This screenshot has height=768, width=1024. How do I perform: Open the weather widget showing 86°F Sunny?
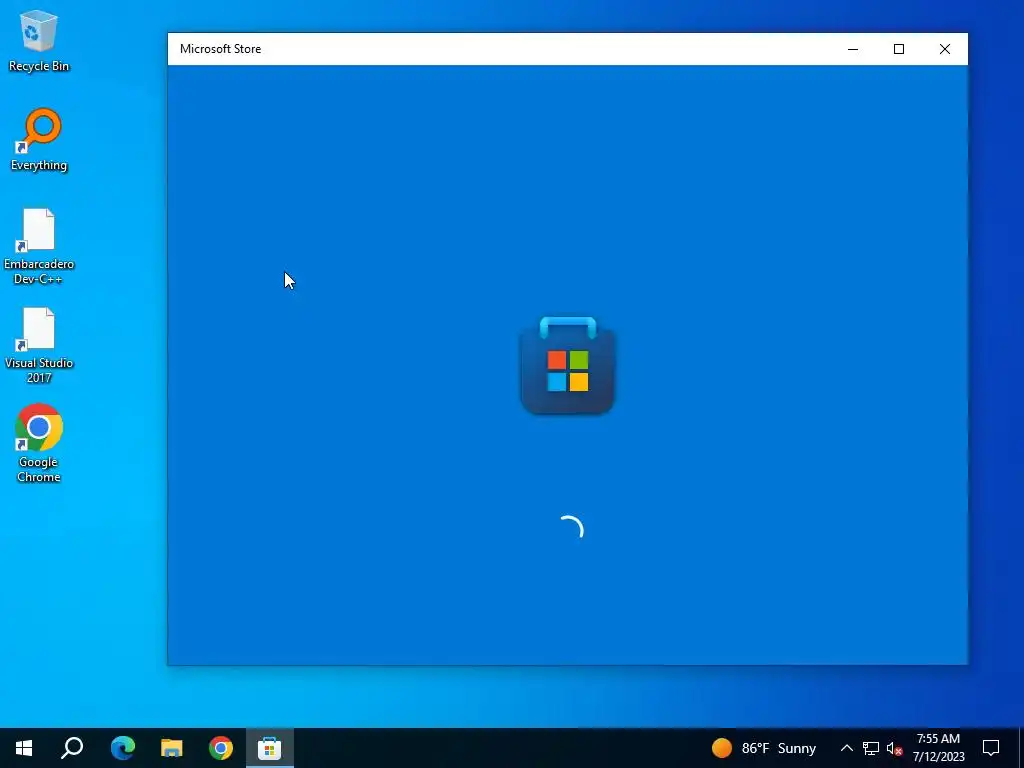point(764,748)
